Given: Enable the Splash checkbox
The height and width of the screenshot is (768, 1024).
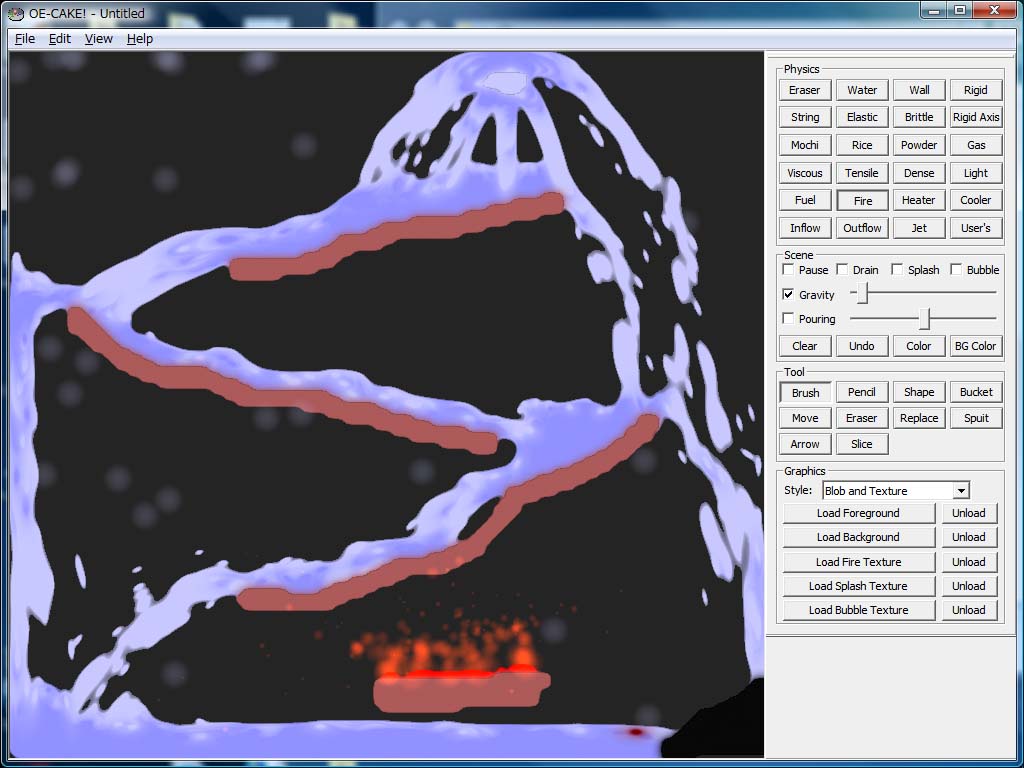Looking at the screenshot, I should coord(897,270).
